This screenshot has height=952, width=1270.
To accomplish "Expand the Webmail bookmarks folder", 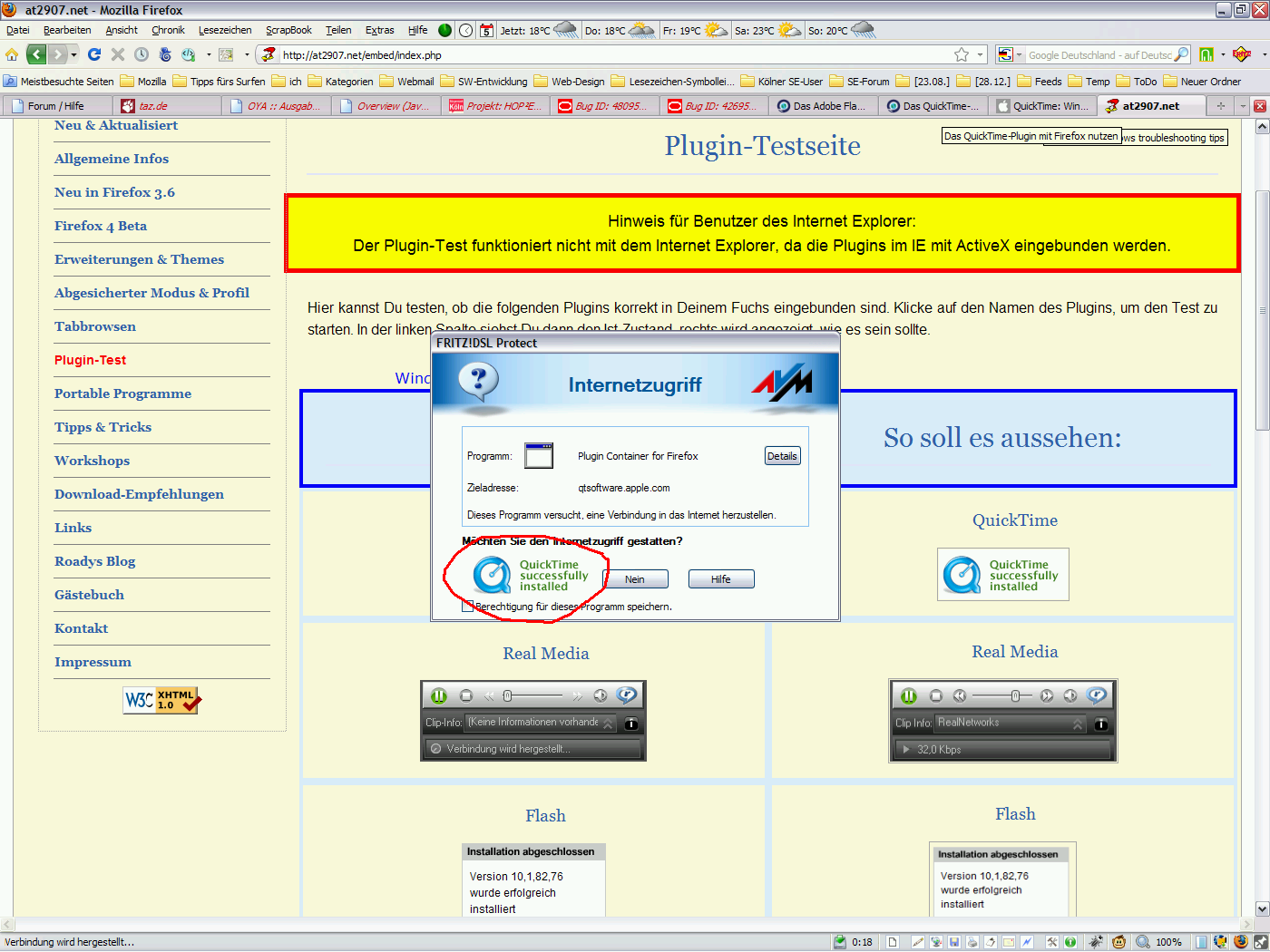I will (406, 82).
